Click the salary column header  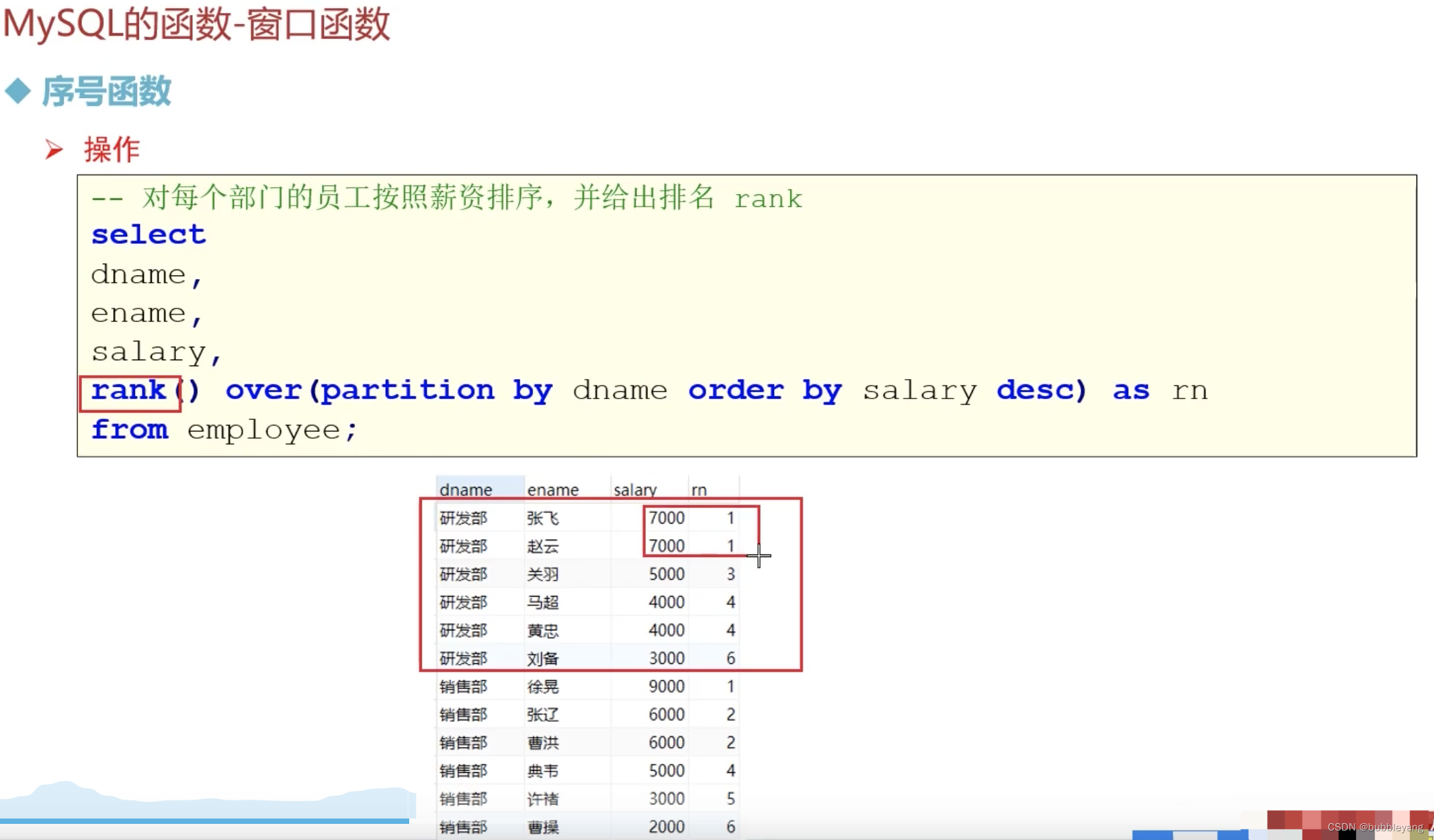point(634,490)
